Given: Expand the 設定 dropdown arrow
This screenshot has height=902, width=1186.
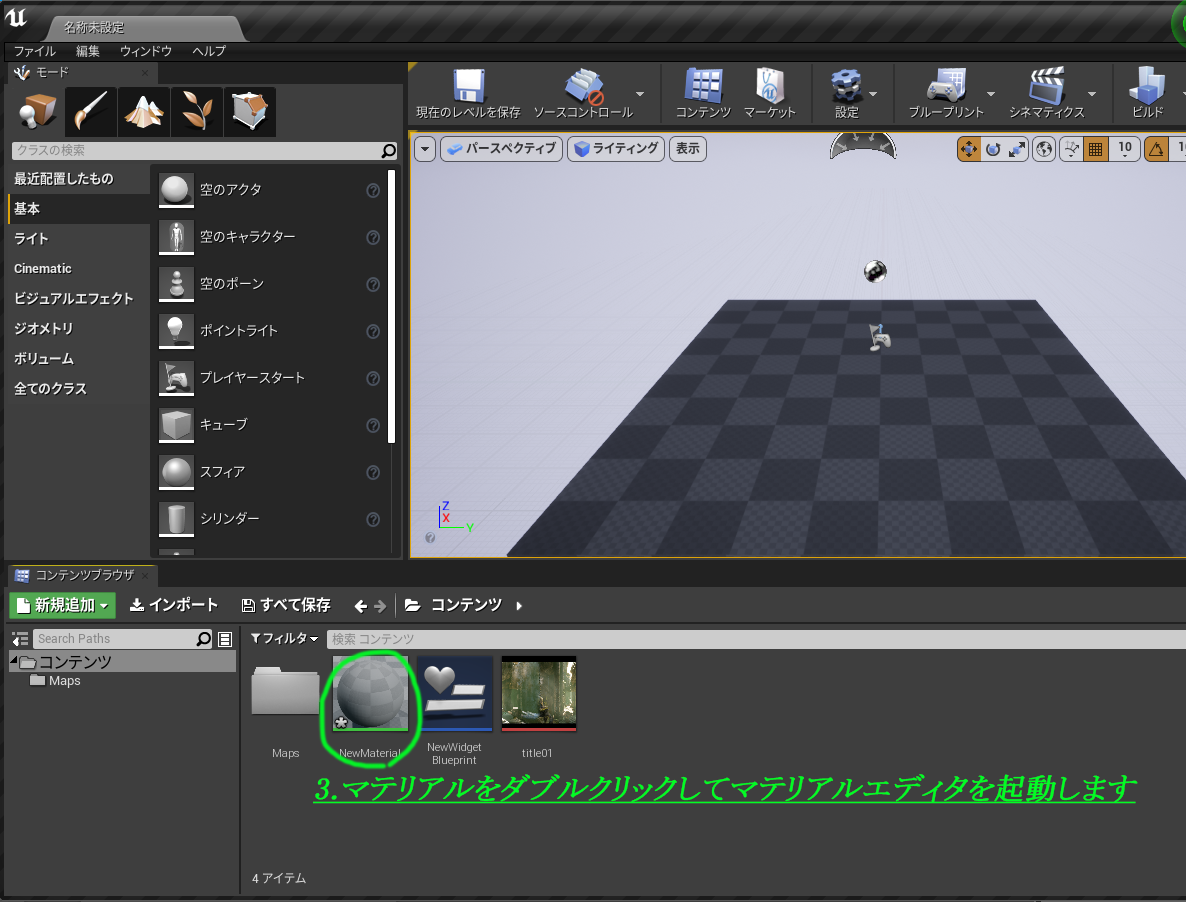Looking at the screenshot, I should coord(873,94).
